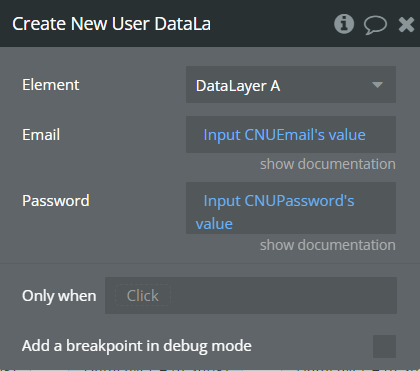Close the Create New User panel

pos(406,24)
